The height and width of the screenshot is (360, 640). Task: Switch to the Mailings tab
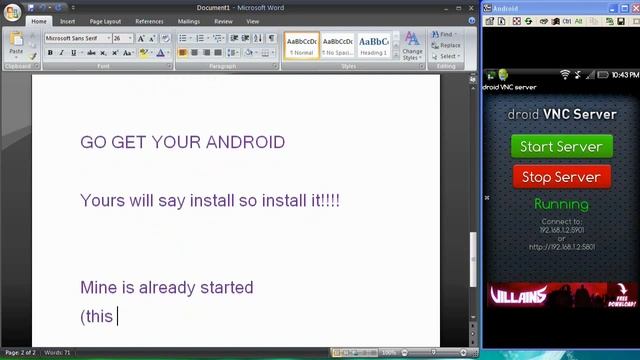[189, 21]
